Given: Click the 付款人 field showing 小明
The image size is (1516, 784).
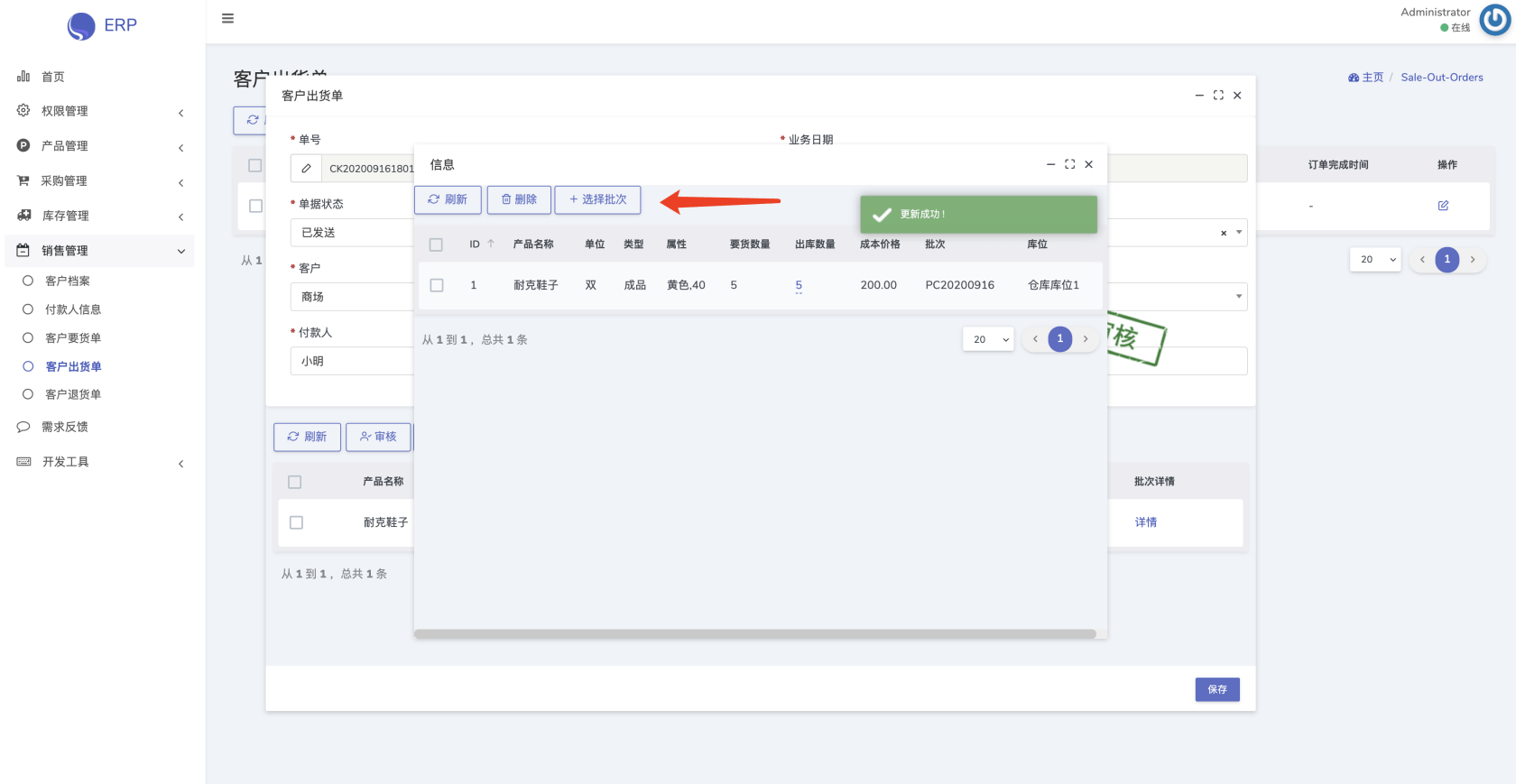Looking at the screenshot, I should [352, 361].
